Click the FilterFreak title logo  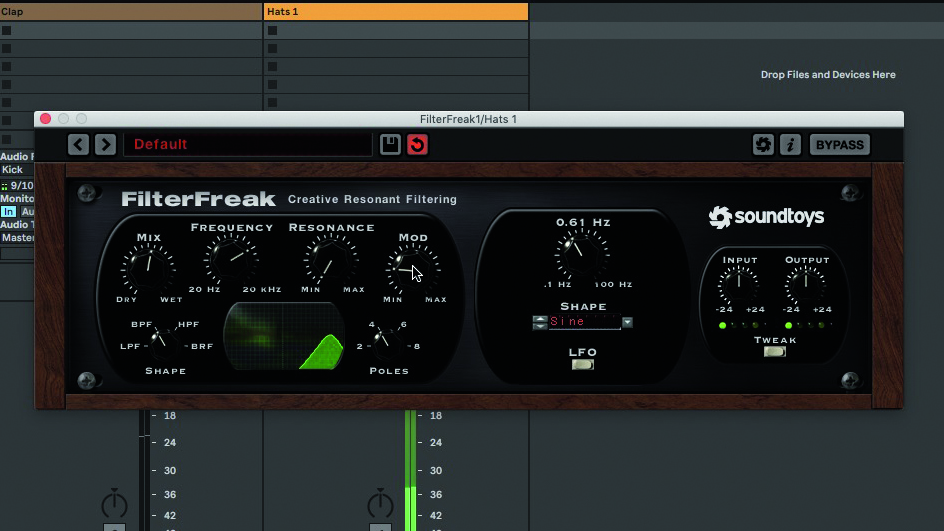pyautogui.click(x=199, y=199)
